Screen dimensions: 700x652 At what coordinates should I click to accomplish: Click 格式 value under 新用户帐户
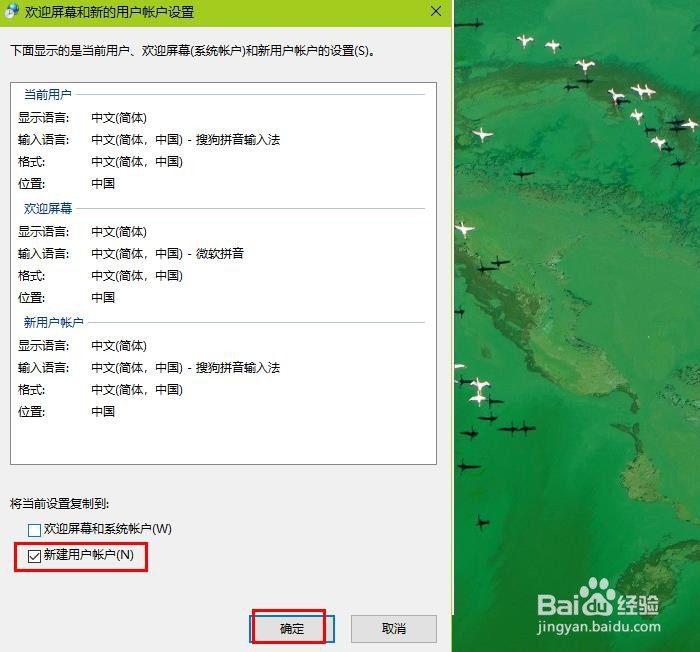137,389
